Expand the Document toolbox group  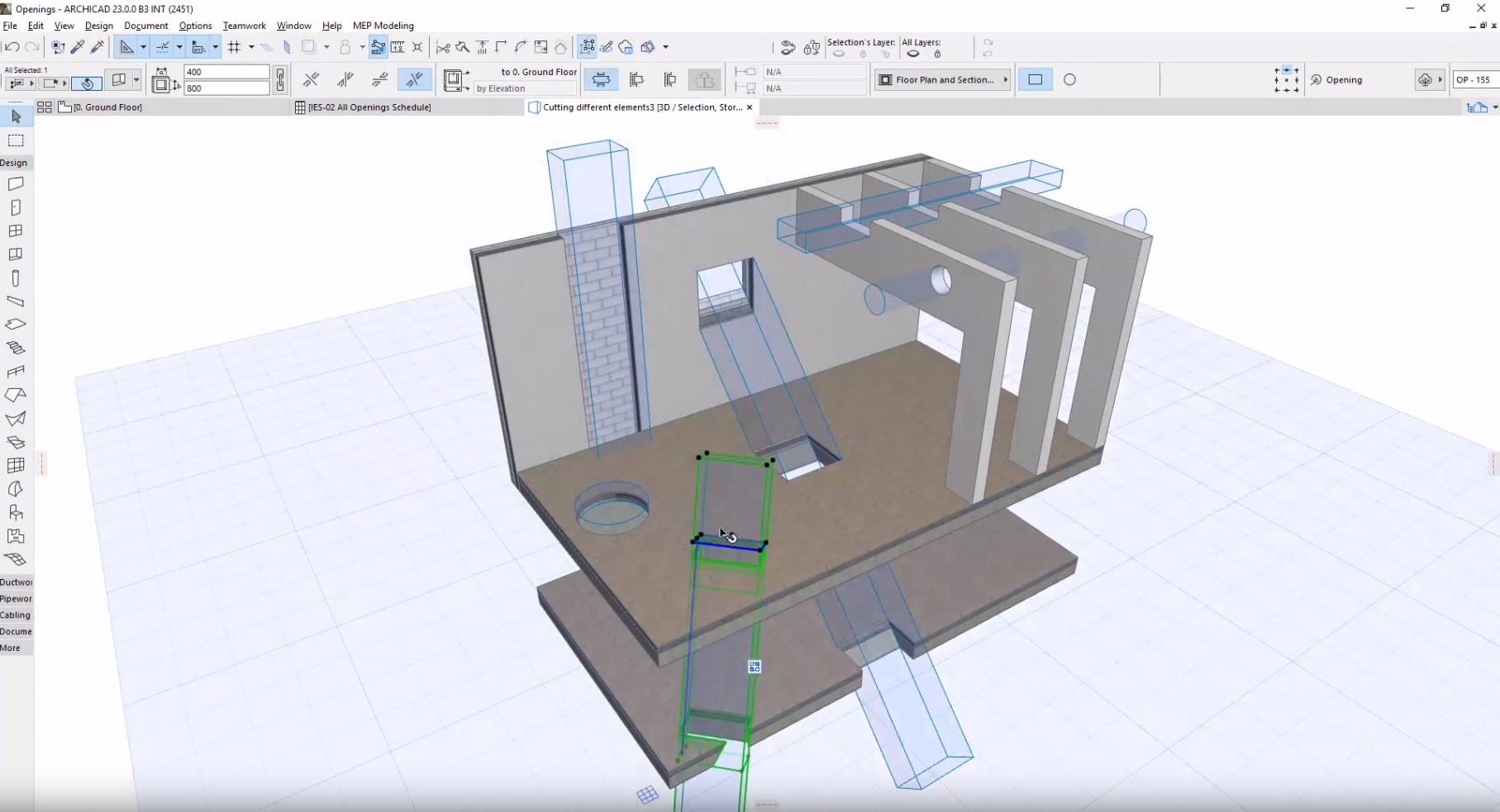pyautogui.click(x=16, y=631)
